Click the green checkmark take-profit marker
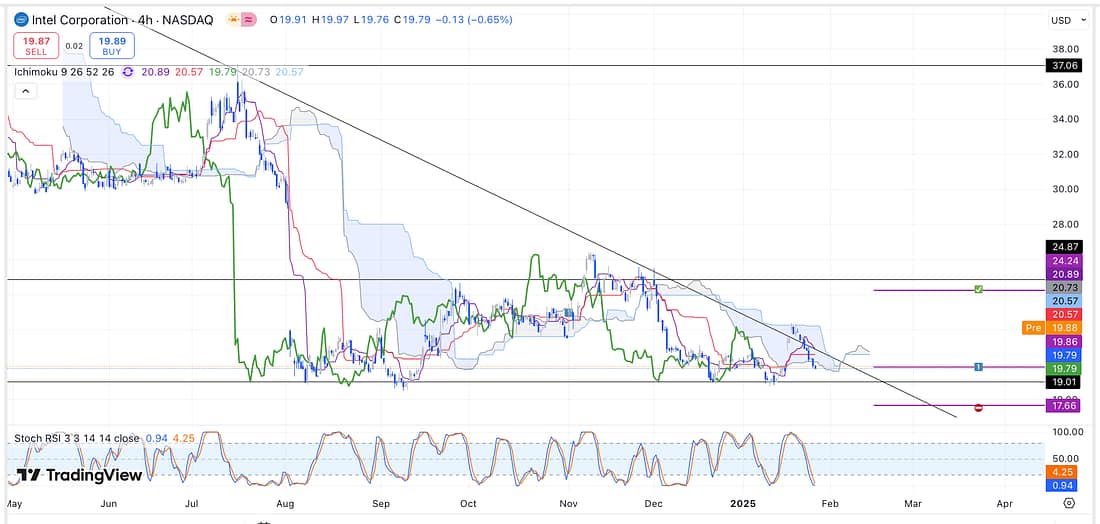 [980, 290]
